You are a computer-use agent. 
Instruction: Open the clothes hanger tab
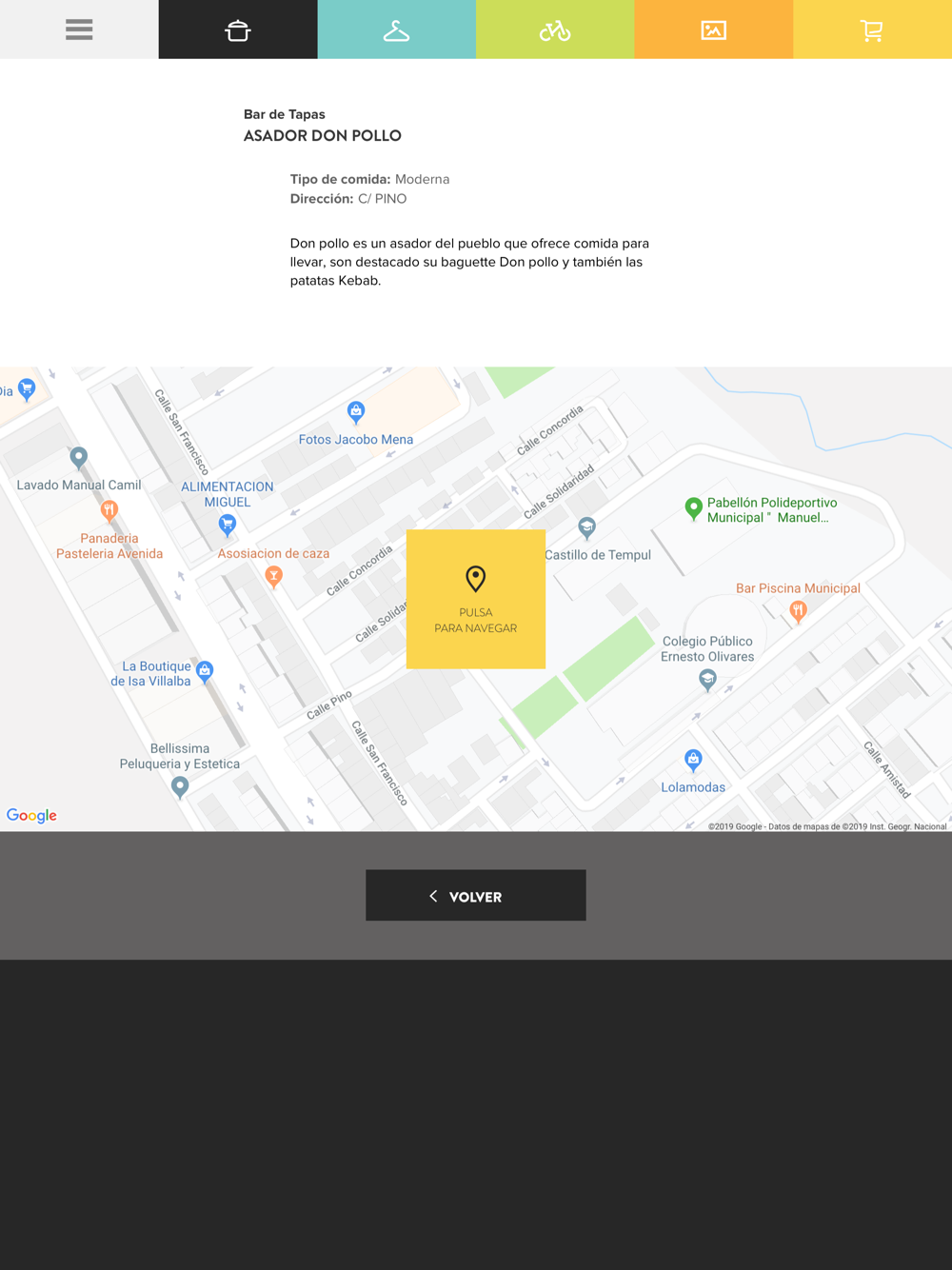point(397,30)
